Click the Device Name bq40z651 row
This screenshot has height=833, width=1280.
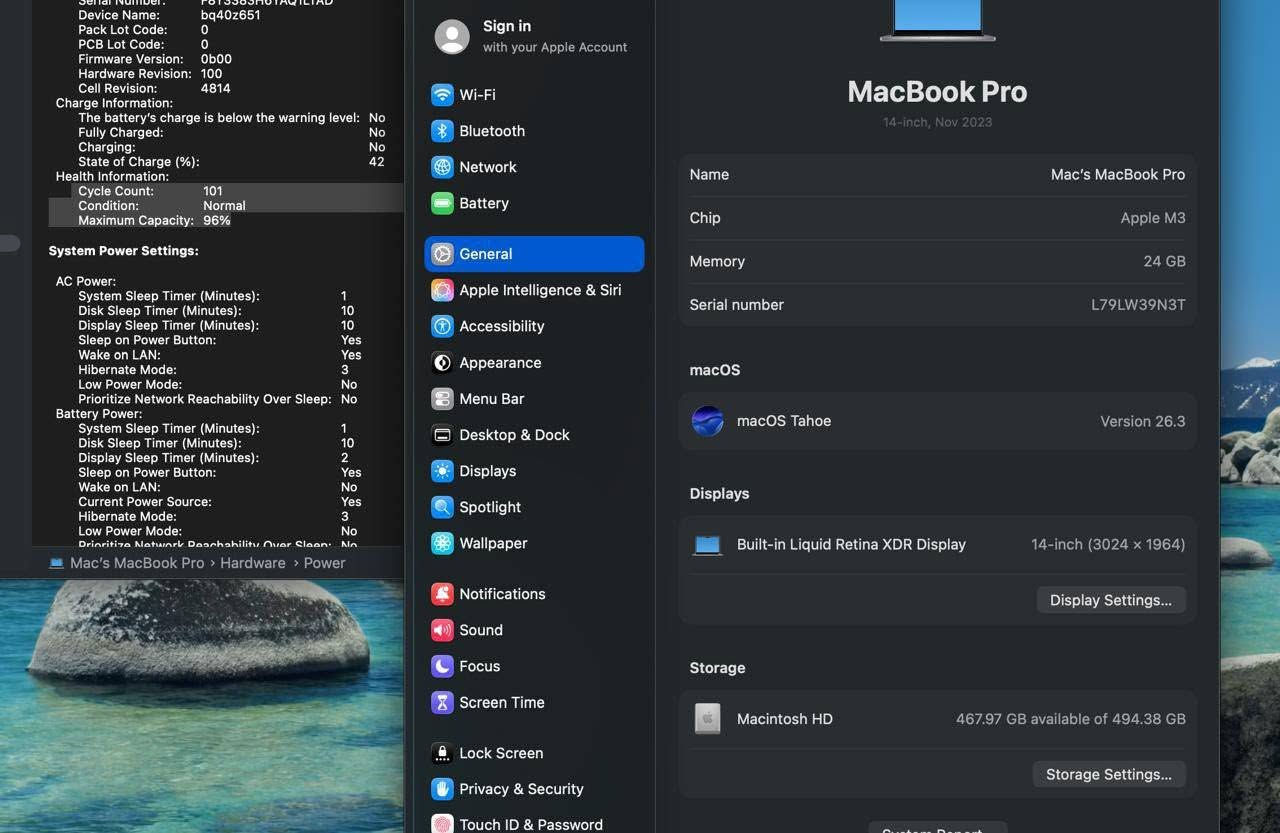click(169, 15)
